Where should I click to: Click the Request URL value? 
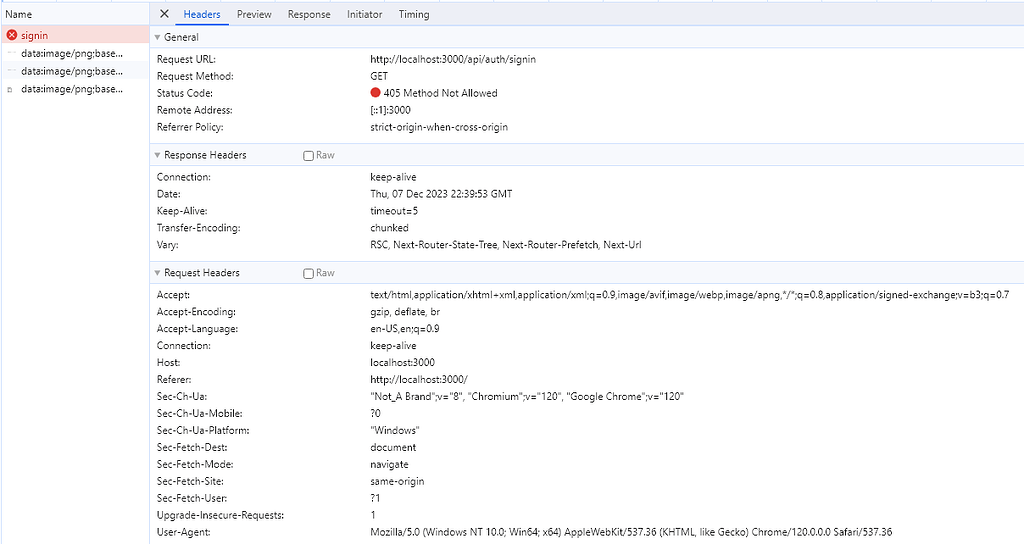[x=453, y=59]
